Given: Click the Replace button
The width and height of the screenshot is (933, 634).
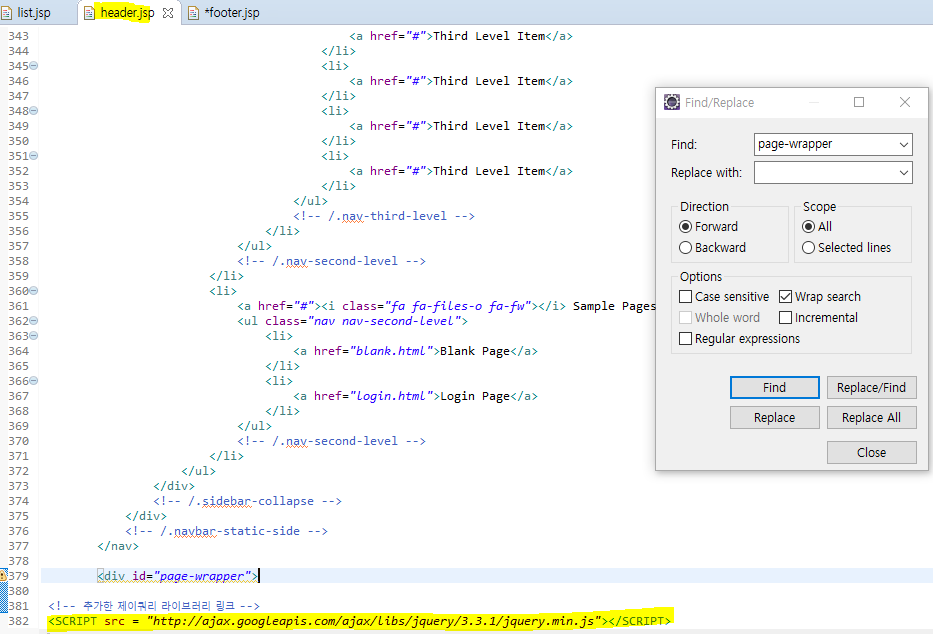Looking at the screenshot, I should 774,418.
